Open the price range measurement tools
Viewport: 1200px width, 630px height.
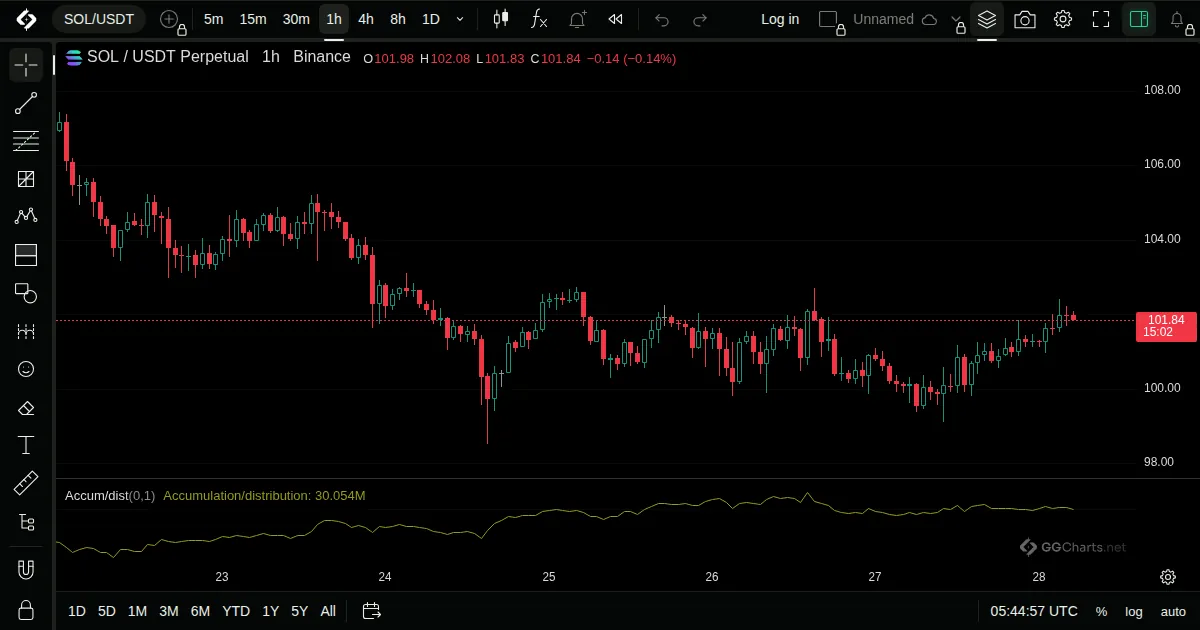[x=26, y=331]
